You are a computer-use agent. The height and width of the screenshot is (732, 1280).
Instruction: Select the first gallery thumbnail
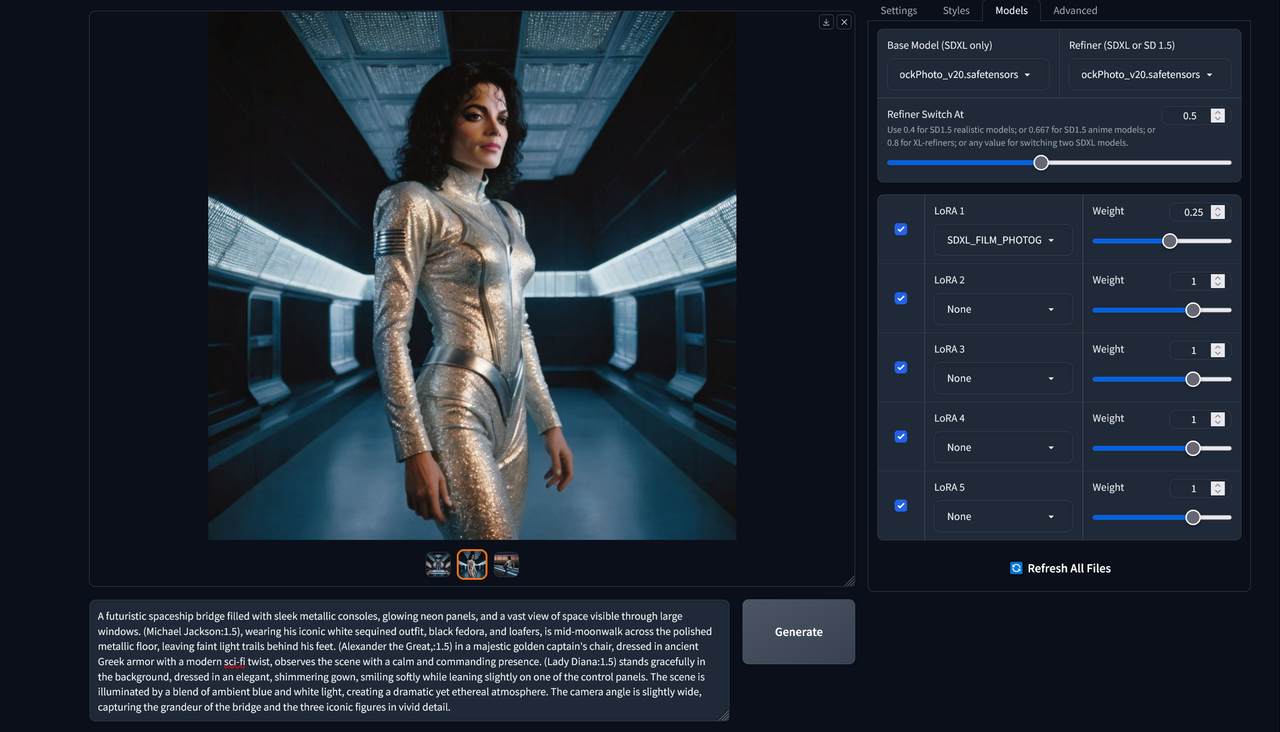tap(438, 565)
